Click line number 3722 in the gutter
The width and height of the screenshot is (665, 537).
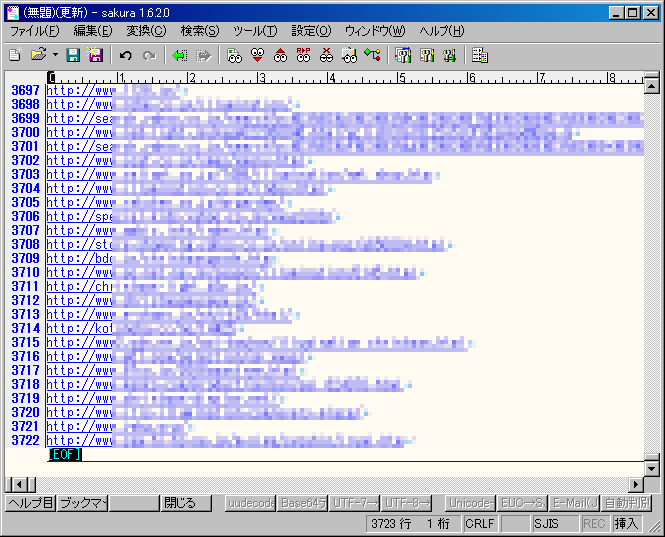(x=25, y=440)
